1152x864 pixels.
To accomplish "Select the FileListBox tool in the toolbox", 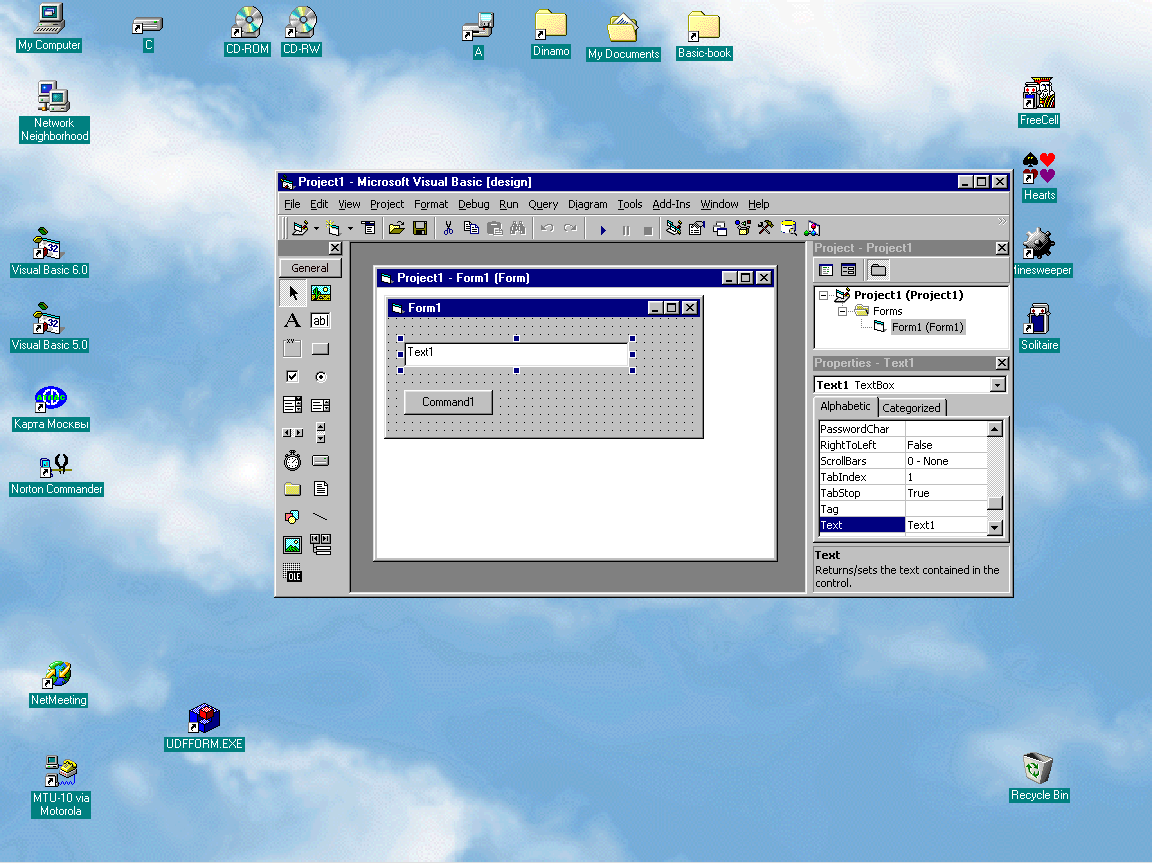I will click(x=320, y=489).
